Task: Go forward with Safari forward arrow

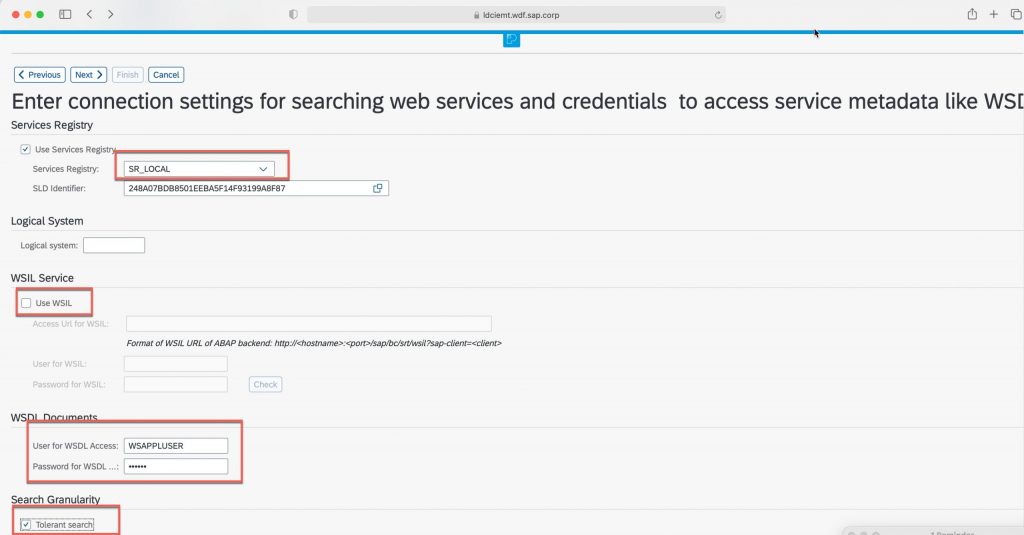Action: coord(110,14)
